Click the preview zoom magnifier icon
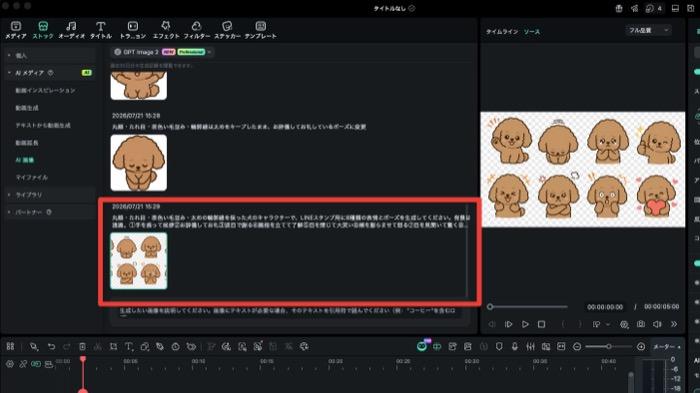 pyautogui.click(x=624, y=325)
